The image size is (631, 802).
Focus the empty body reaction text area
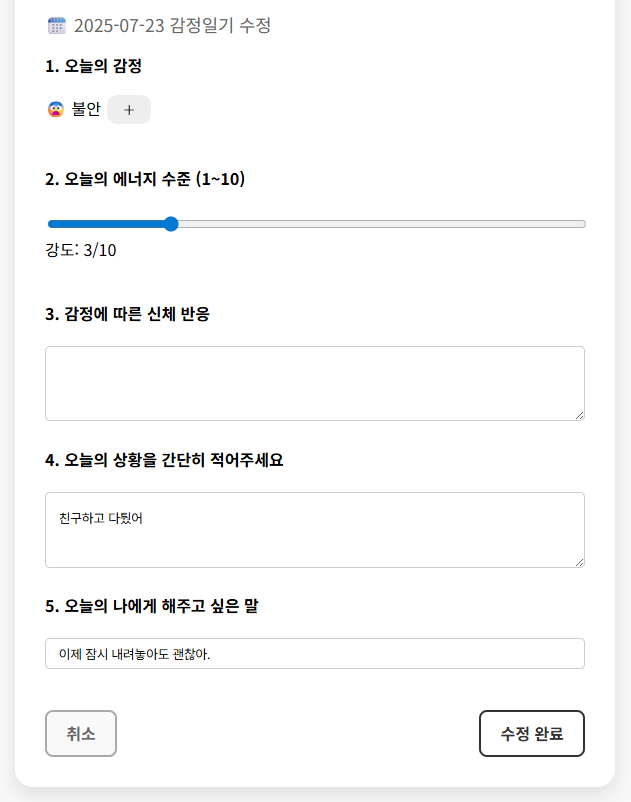tap(314, 383)
